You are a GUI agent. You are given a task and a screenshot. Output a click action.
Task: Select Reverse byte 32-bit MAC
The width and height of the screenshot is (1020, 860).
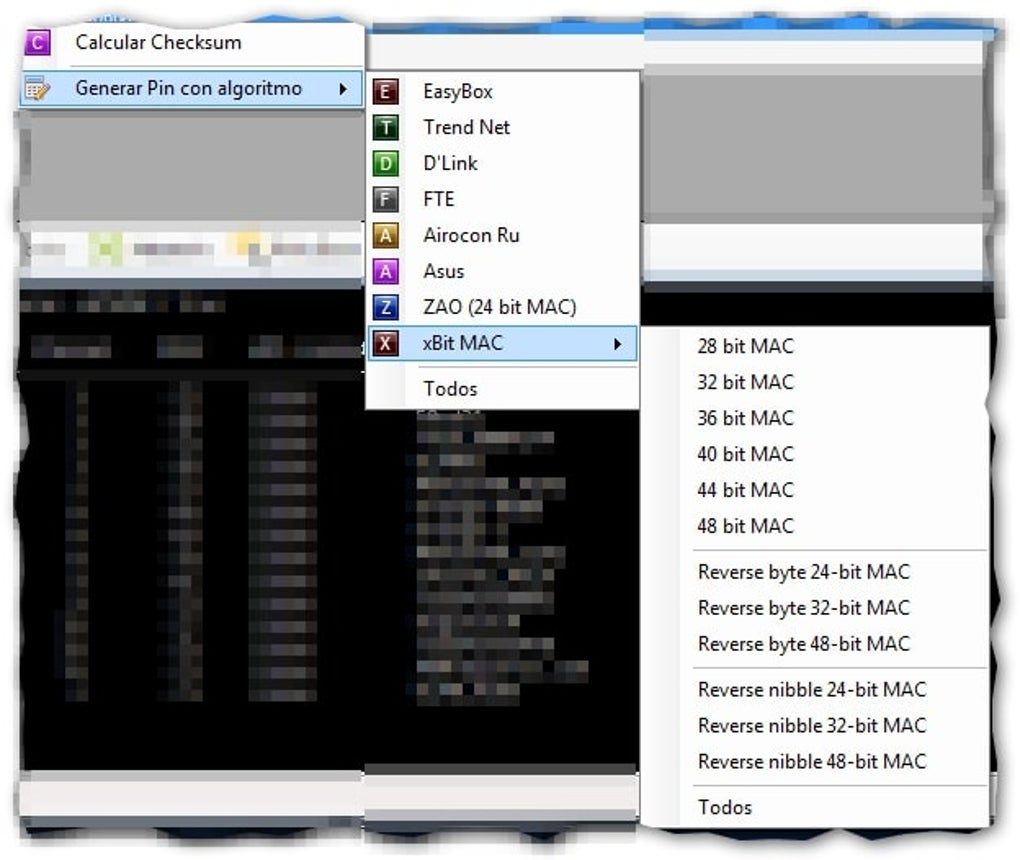coord(816,608)
